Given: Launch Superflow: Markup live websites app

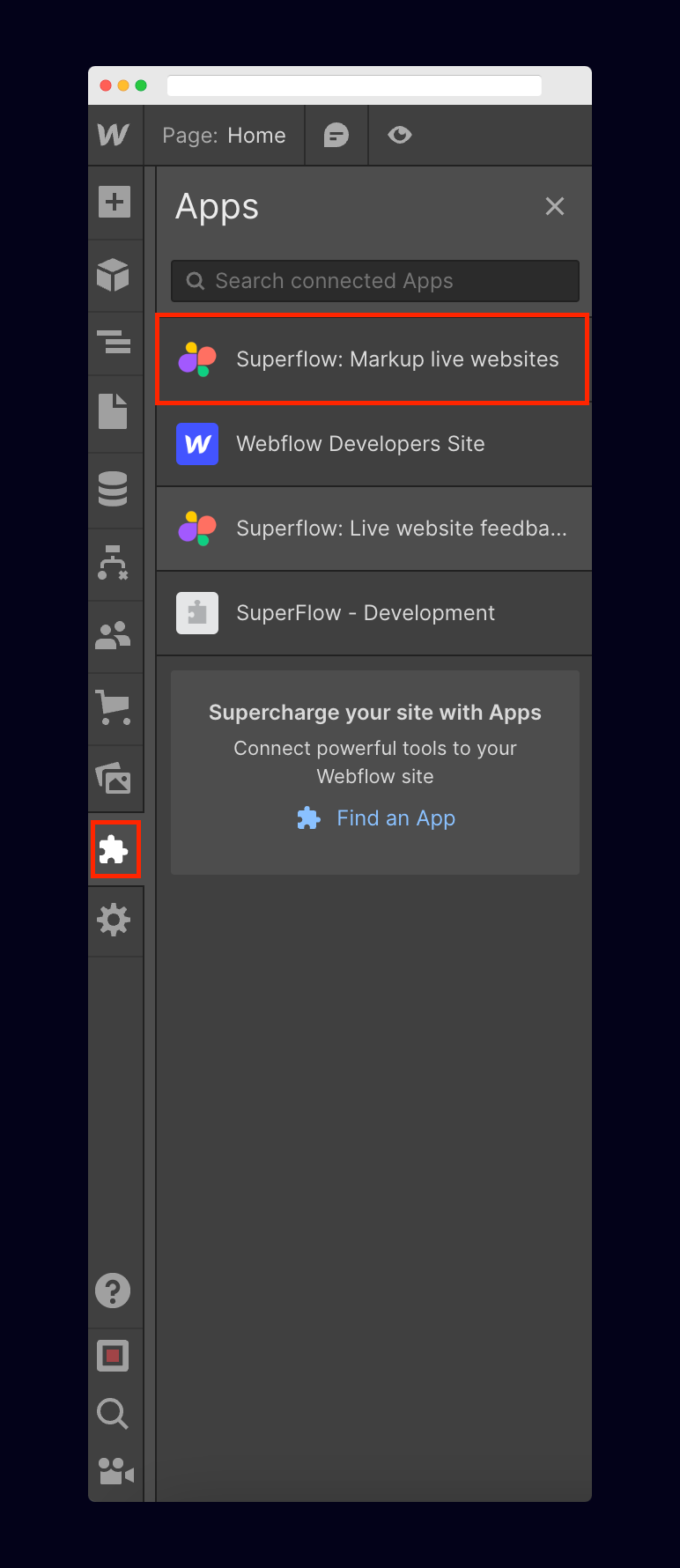Looking at the screenshot, I should (x=373, y=359).
